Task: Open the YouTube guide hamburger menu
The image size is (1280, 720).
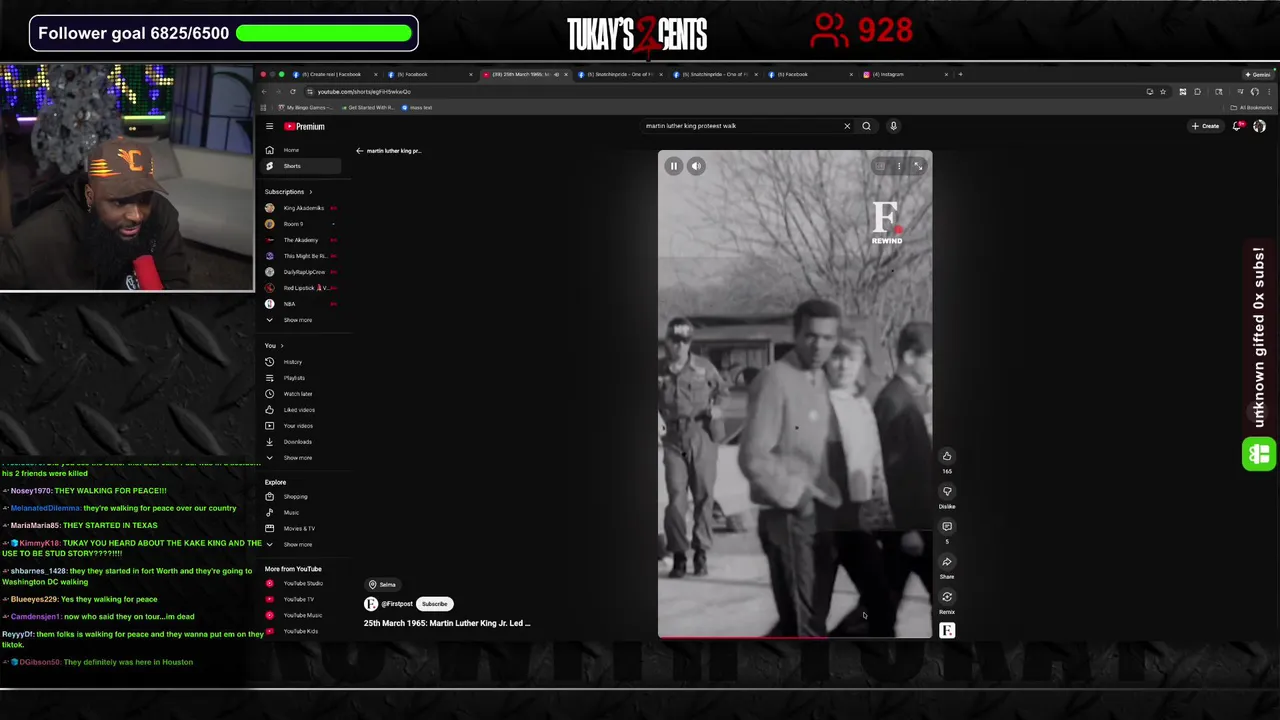Action: 269,126
